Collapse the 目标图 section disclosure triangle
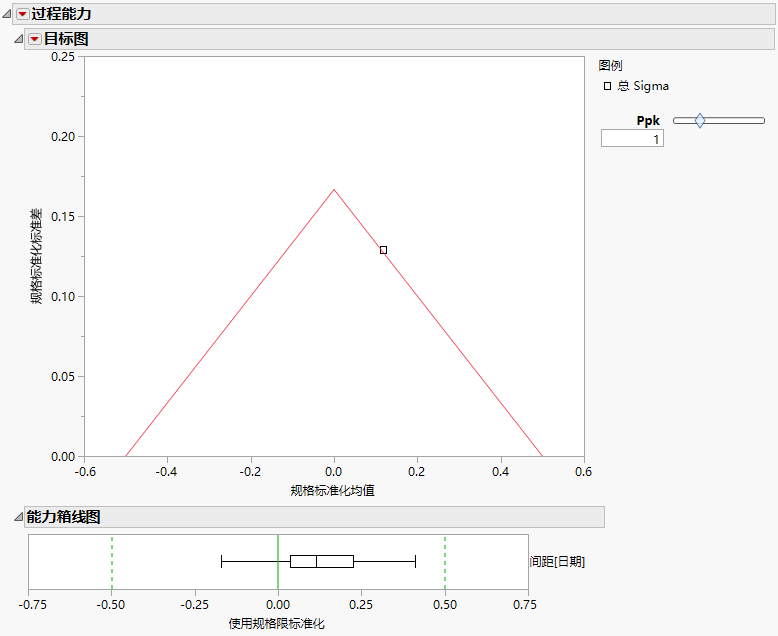778x636 pixels. [18, 39]
